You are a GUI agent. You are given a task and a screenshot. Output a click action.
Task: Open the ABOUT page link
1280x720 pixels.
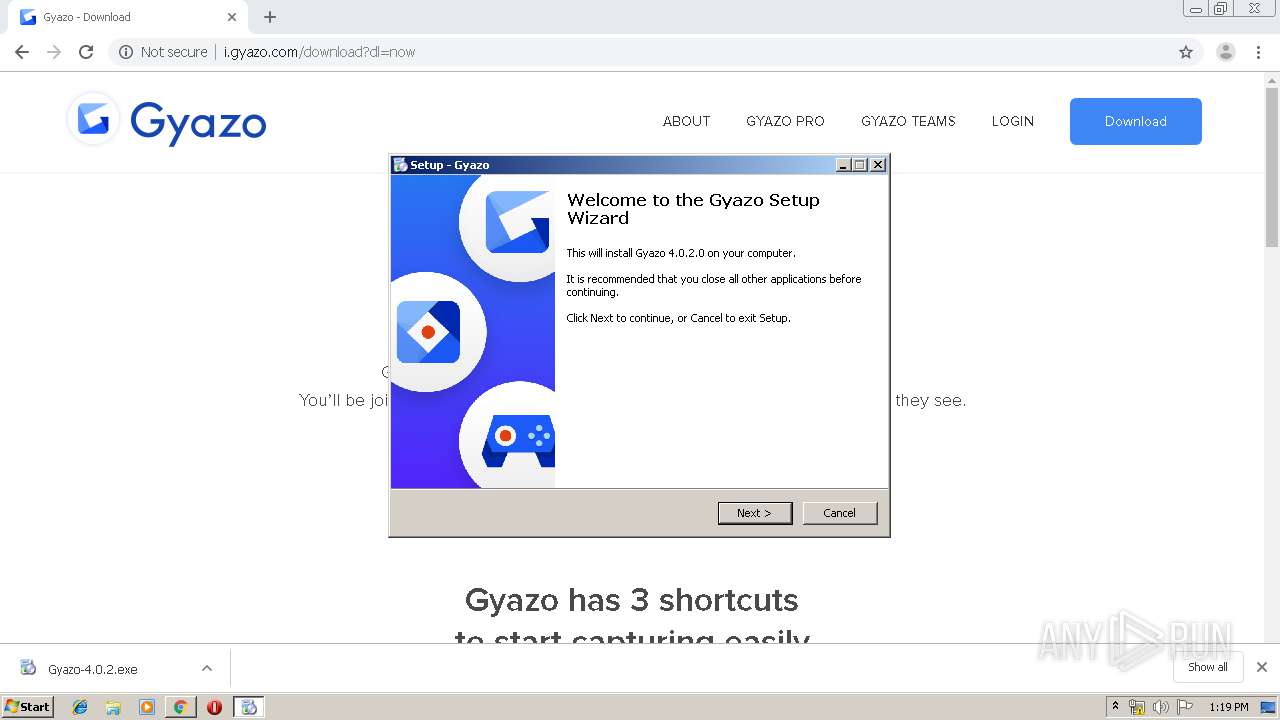(686, 121)
